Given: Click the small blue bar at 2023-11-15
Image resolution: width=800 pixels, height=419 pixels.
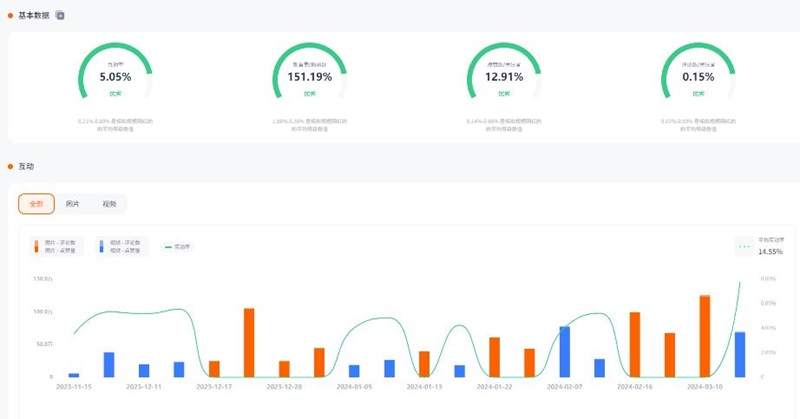Looking at the screenshot, I should click(74, 374).
